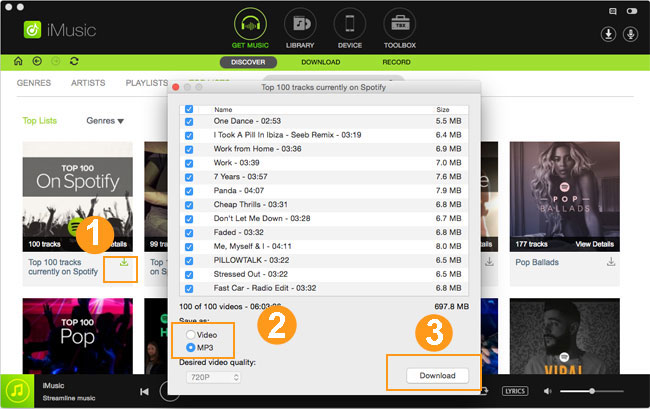Viewport: 650px width, 409px height.
Task: Uncheck the Fast Car - Radio Edit checkbox
Action: (x=189, y=288)
